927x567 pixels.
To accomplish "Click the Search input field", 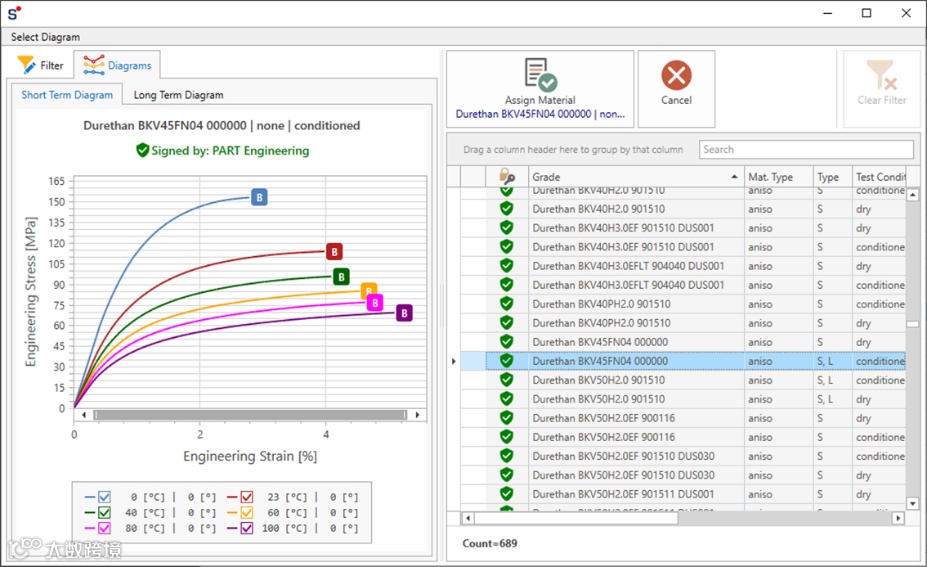I will pos(806,150).
